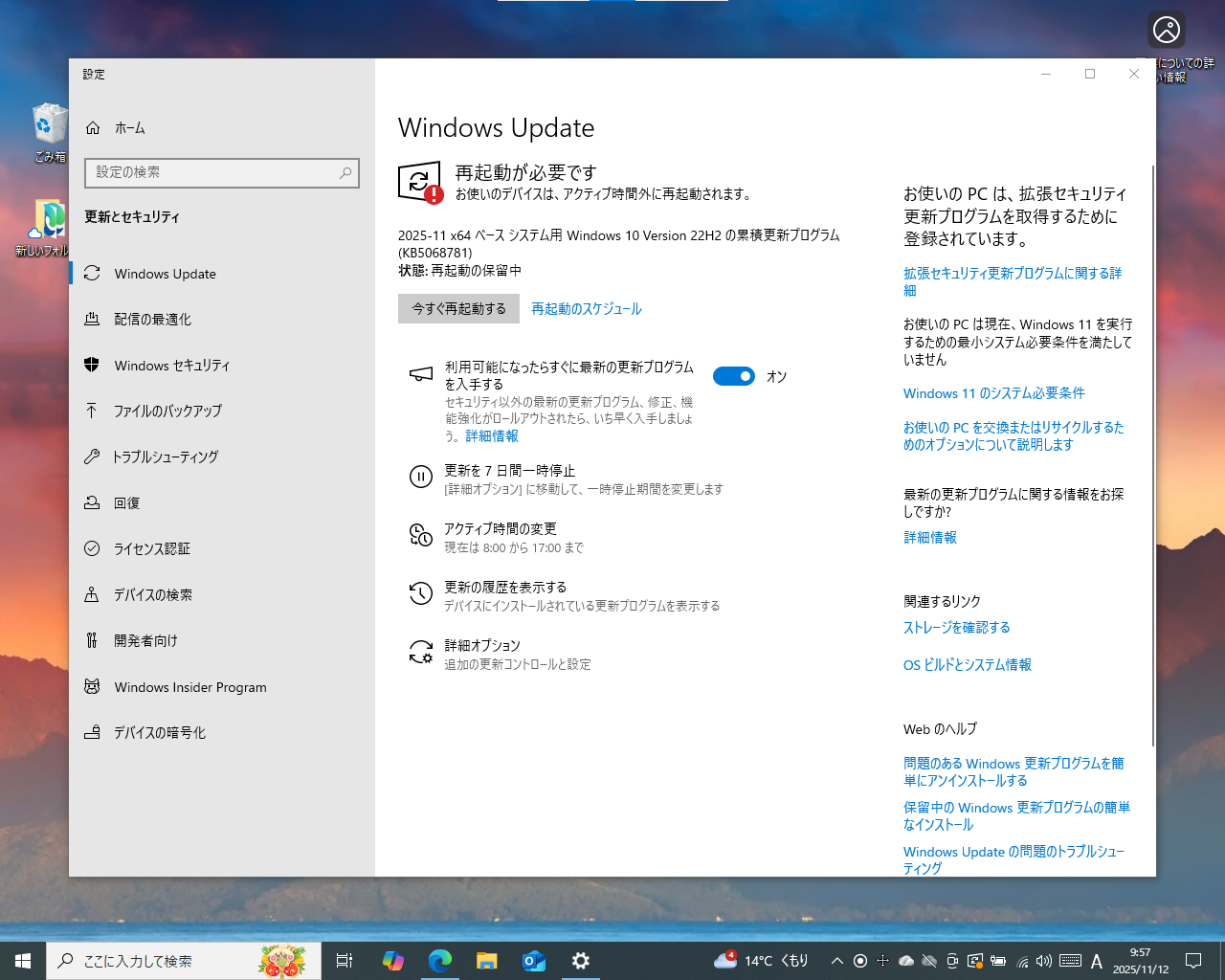1225x980 pixels.
Task: Open Microsoft Edge from the taskbar
Action: tap(440, 960)
